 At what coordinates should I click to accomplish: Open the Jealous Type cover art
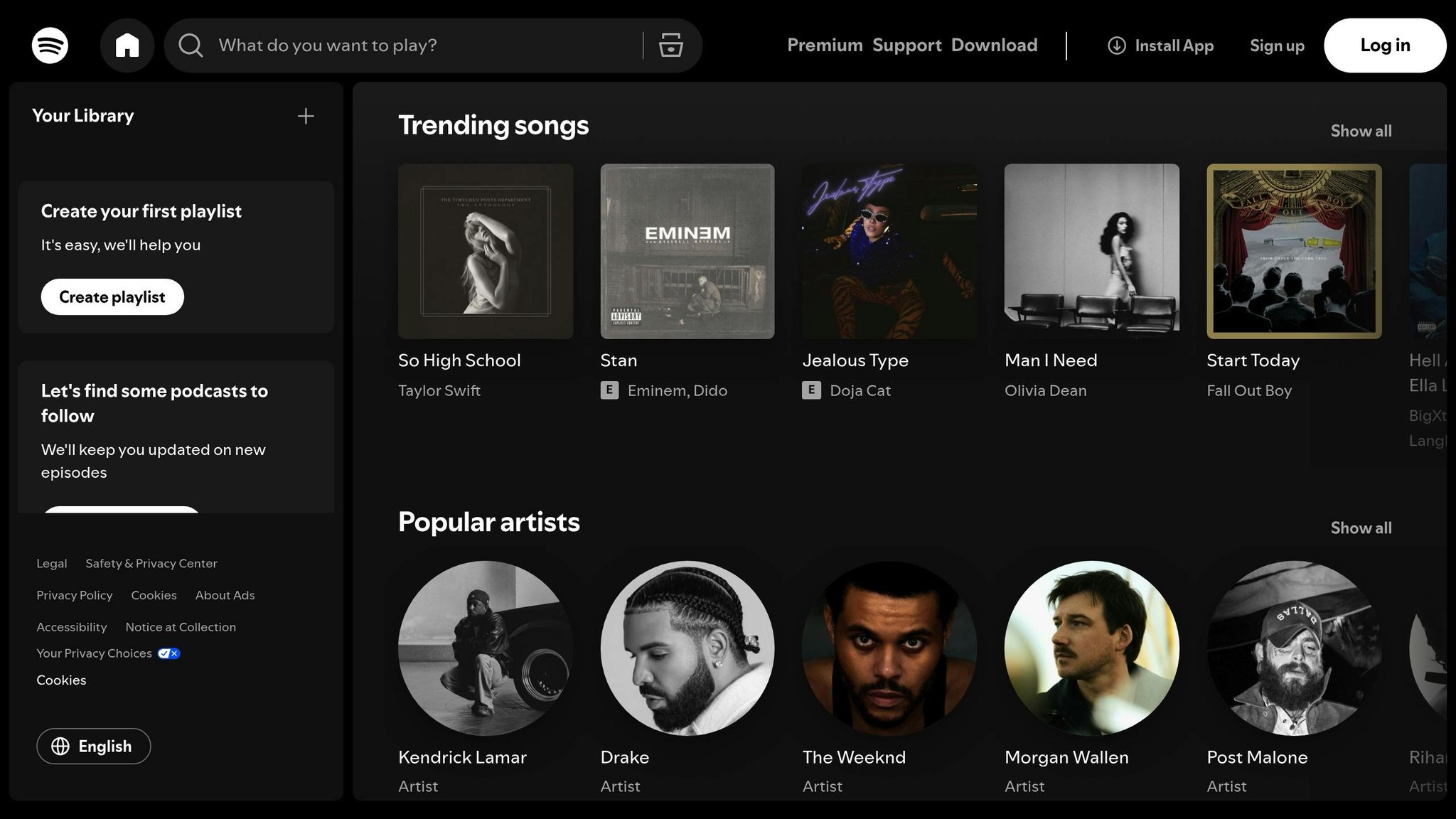click(889, 252)
